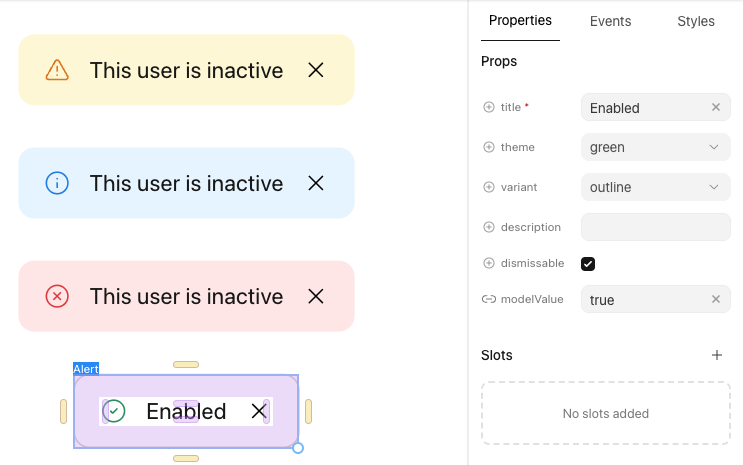The image size is (743, 465).
Task: Expand the variant dropdown showing outline
Action: 655,187
